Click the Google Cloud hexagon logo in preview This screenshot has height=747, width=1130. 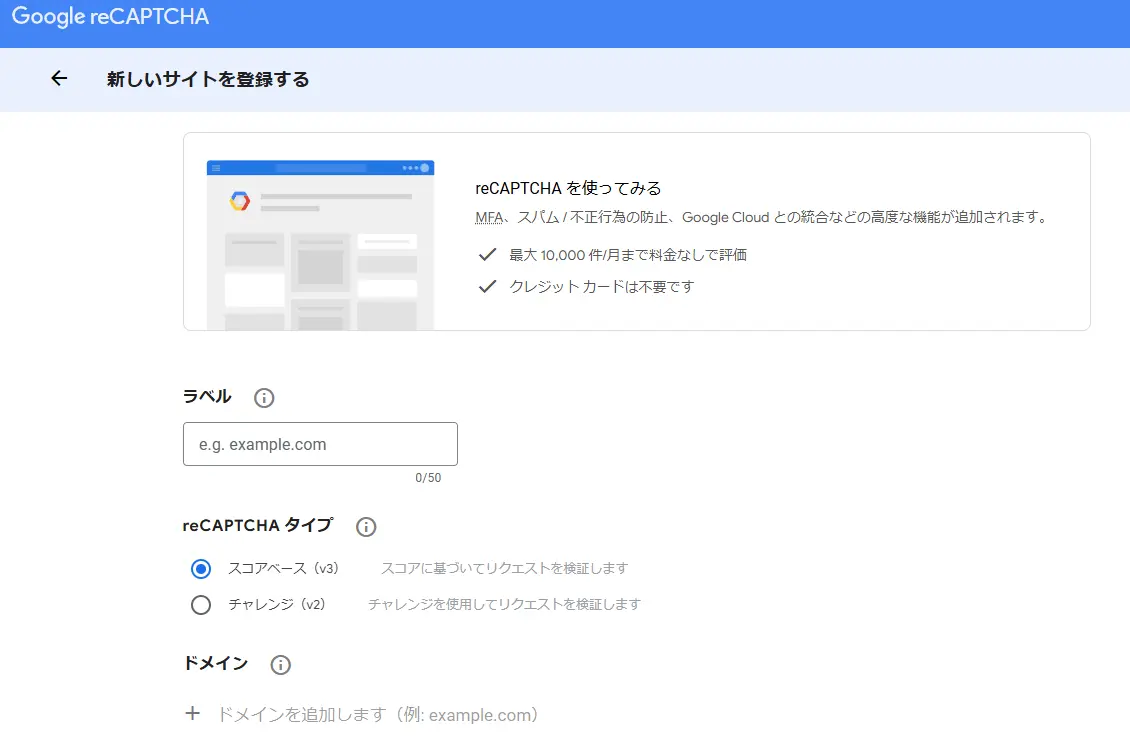click(239, 201)
